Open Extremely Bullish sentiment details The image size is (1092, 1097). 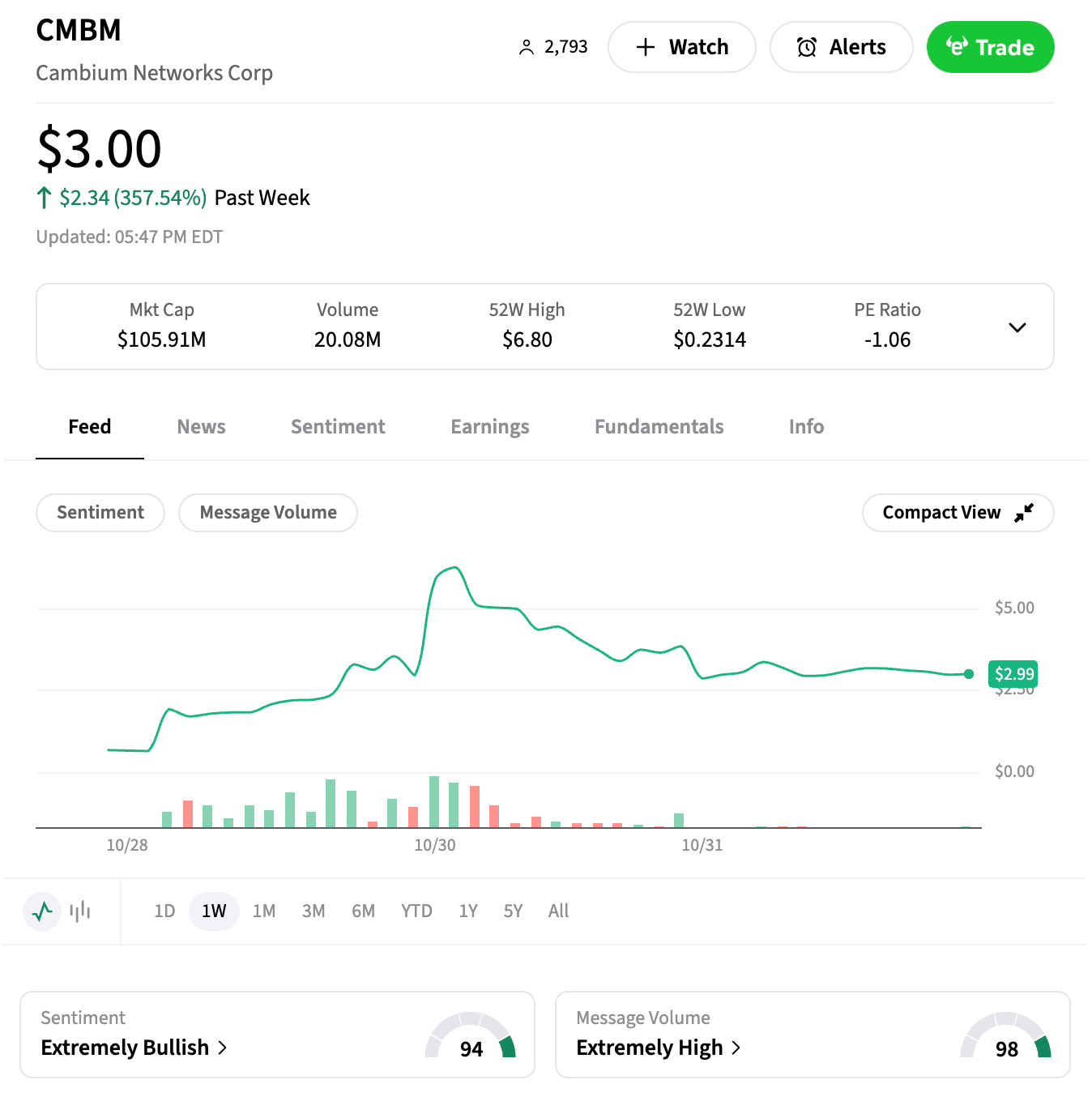134,1048
